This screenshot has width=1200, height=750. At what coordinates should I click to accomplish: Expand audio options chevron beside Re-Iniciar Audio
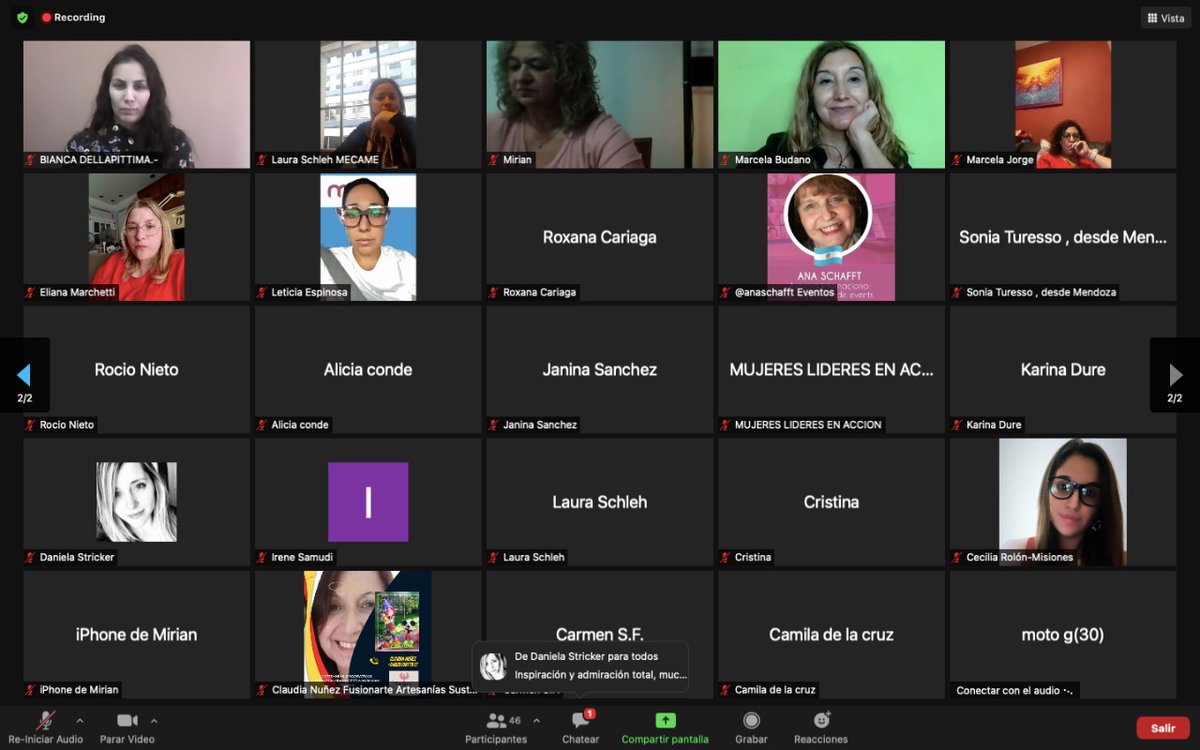pyautogui.click(x=80, y=720)
